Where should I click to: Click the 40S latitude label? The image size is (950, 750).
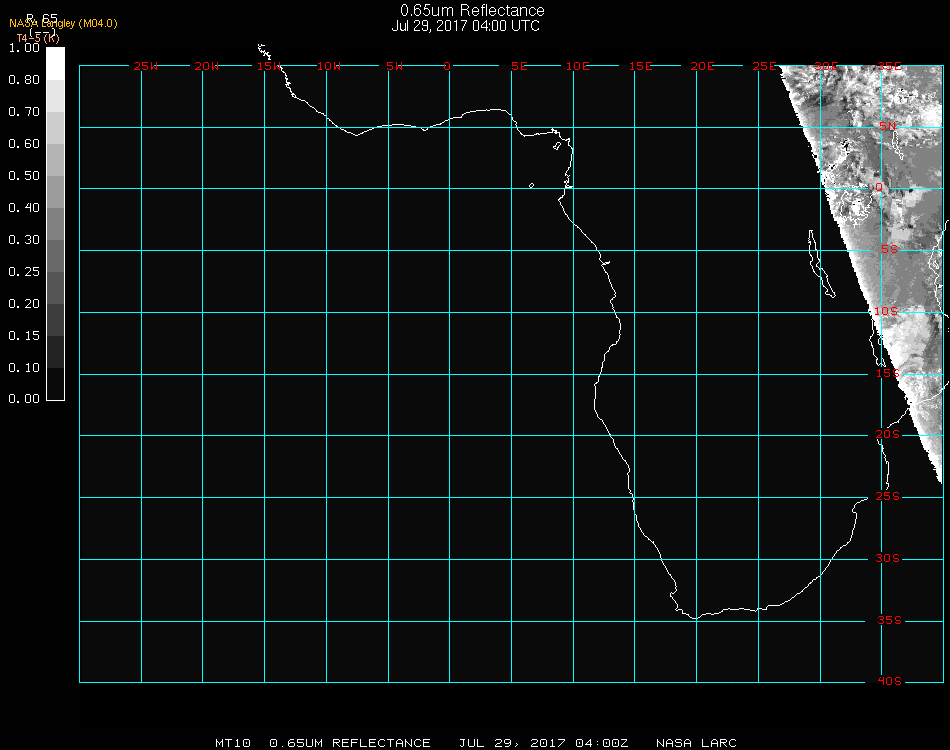click(889, 682)
